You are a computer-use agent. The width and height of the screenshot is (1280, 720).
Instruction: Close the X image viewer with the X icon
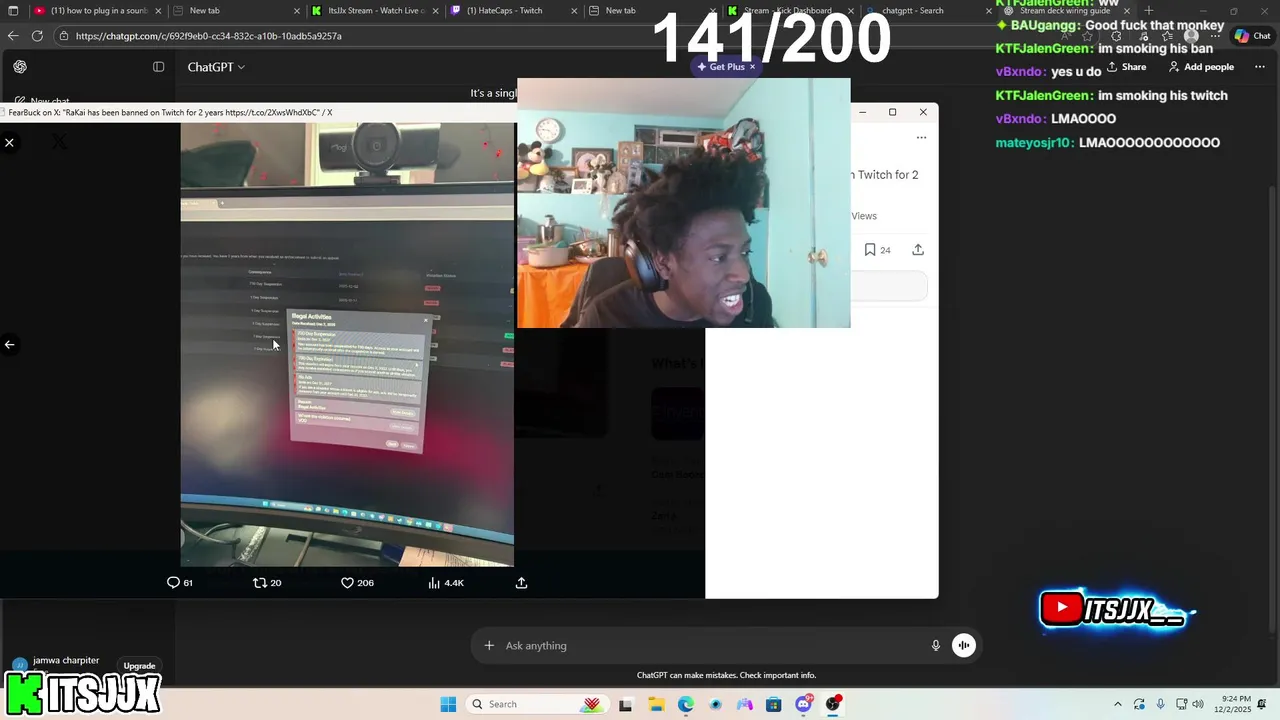pos(9,143)
